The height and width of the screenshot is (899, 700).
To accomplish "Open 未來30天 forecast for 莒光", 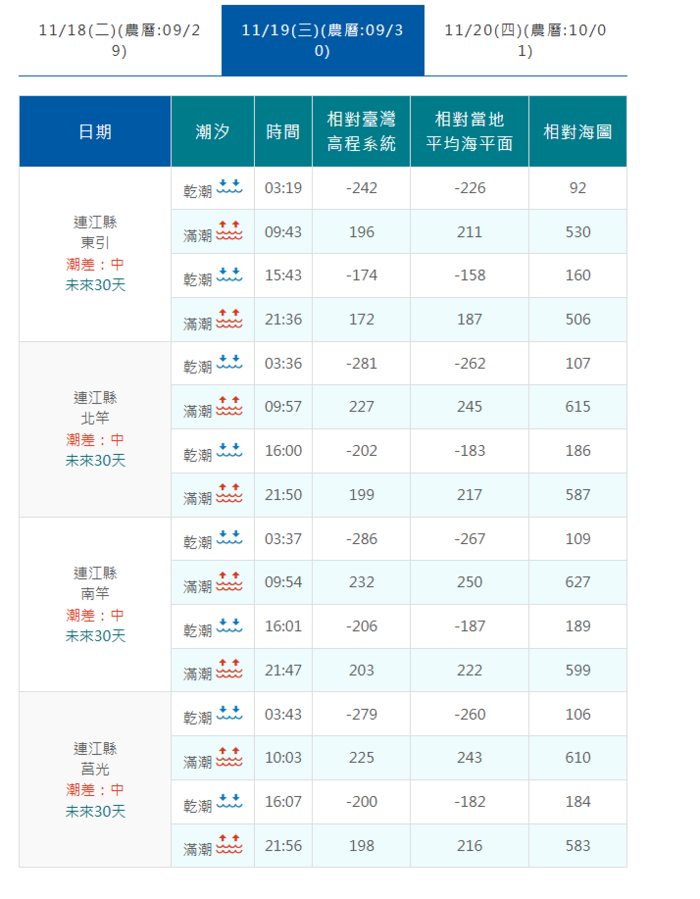I will pyautogui.click(x=95, y=811).
